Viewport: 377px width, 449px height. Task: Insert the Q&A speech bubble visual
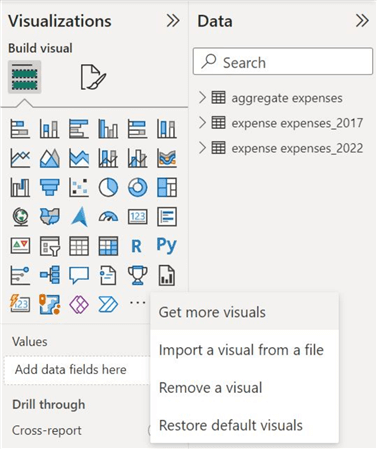(79, 275)
